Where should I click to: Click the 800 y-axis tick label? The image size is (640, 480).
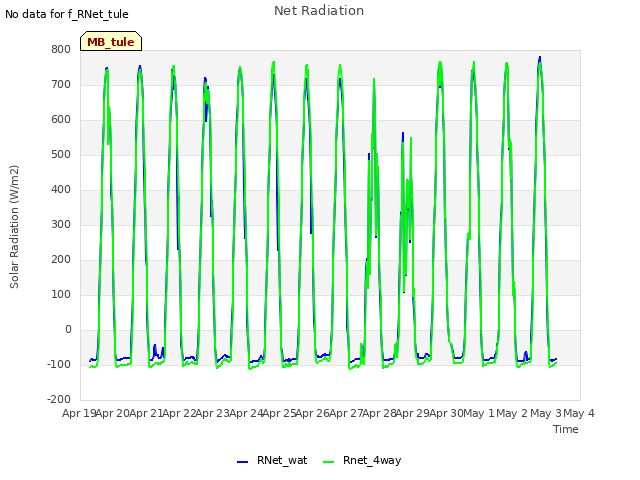[x=61, y=50]
